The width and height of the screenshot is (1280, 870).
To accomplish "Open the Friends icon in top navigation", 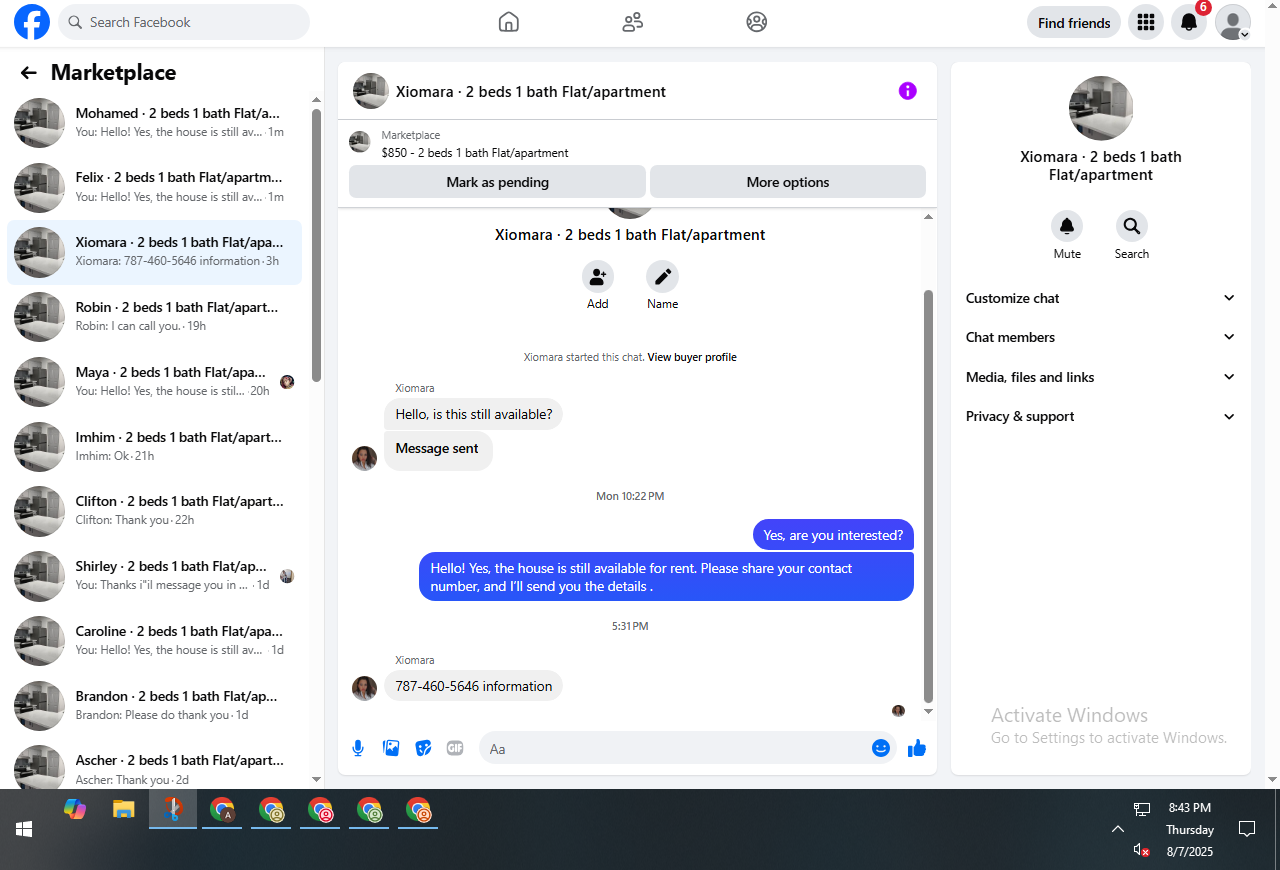I will pos(633,22).
